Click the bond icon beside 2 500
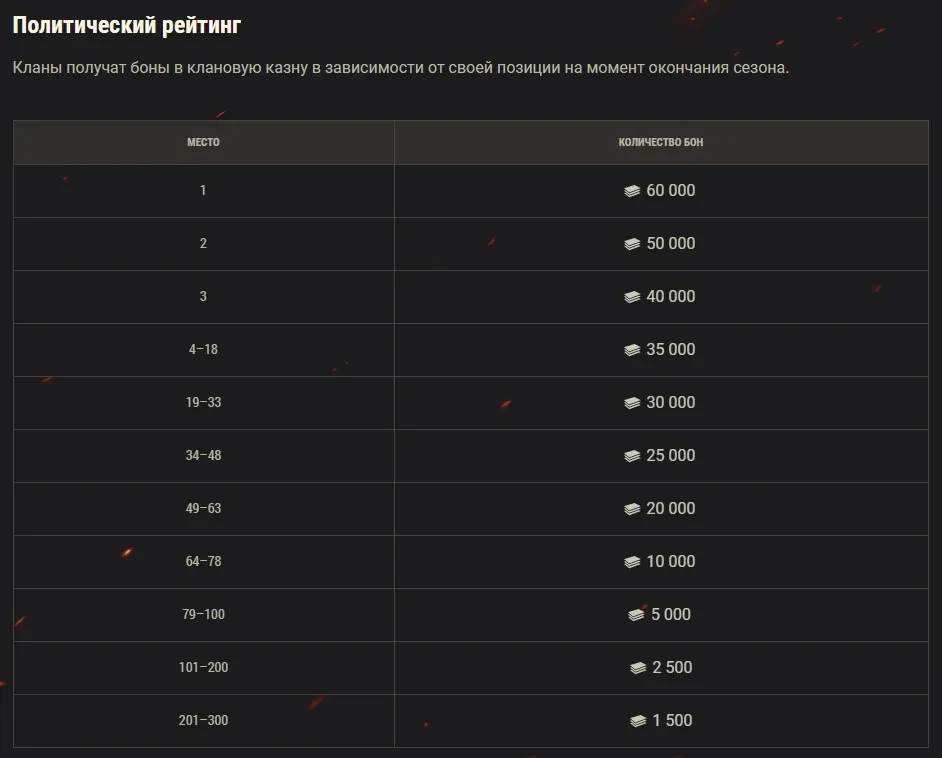The width and height of the screenshot is (942, 758). click(638, 668)
